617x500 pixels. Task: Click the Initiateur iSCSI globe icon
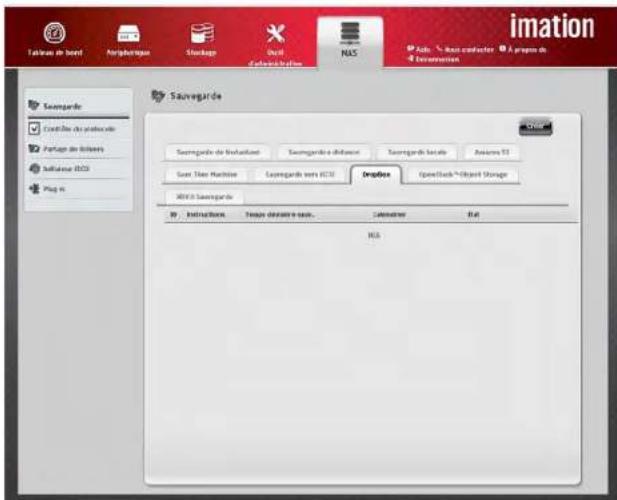(x=35, y=169)
